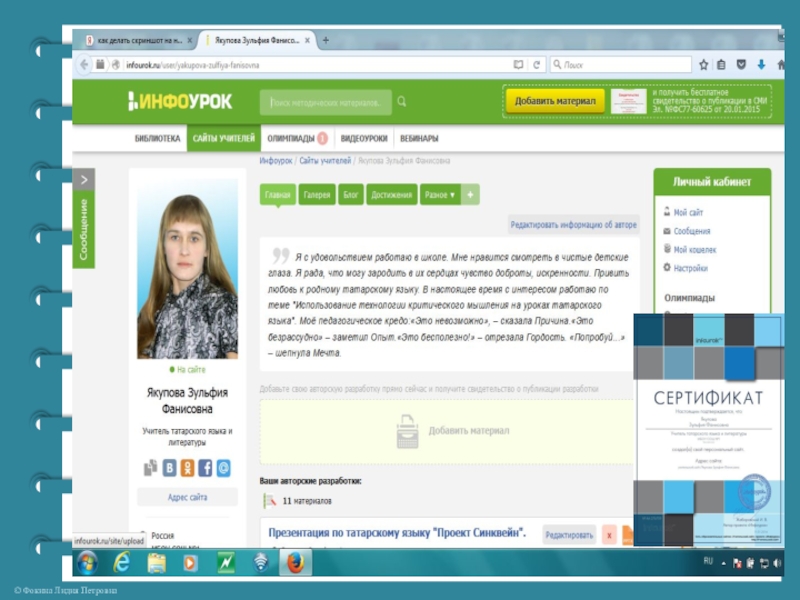
Task: Open the Достижения profile tab
Action: (x=391, y=195)
